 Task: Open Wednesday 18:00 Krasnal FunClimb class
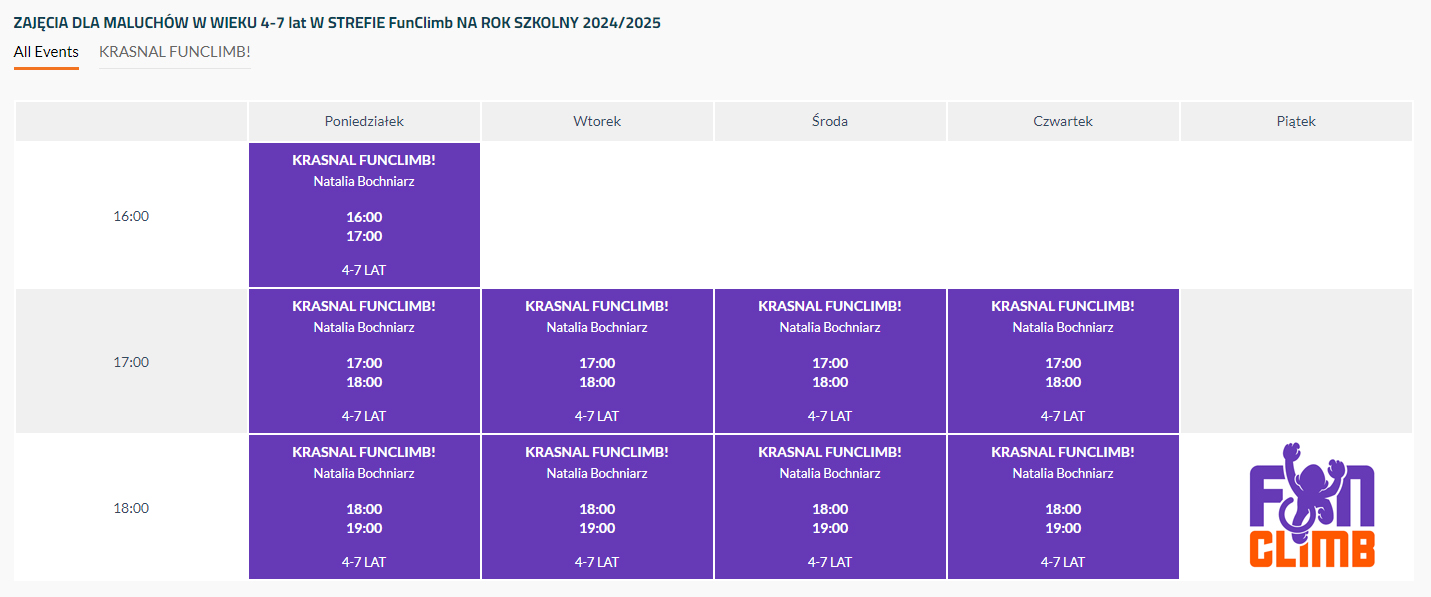pos(830,507)
